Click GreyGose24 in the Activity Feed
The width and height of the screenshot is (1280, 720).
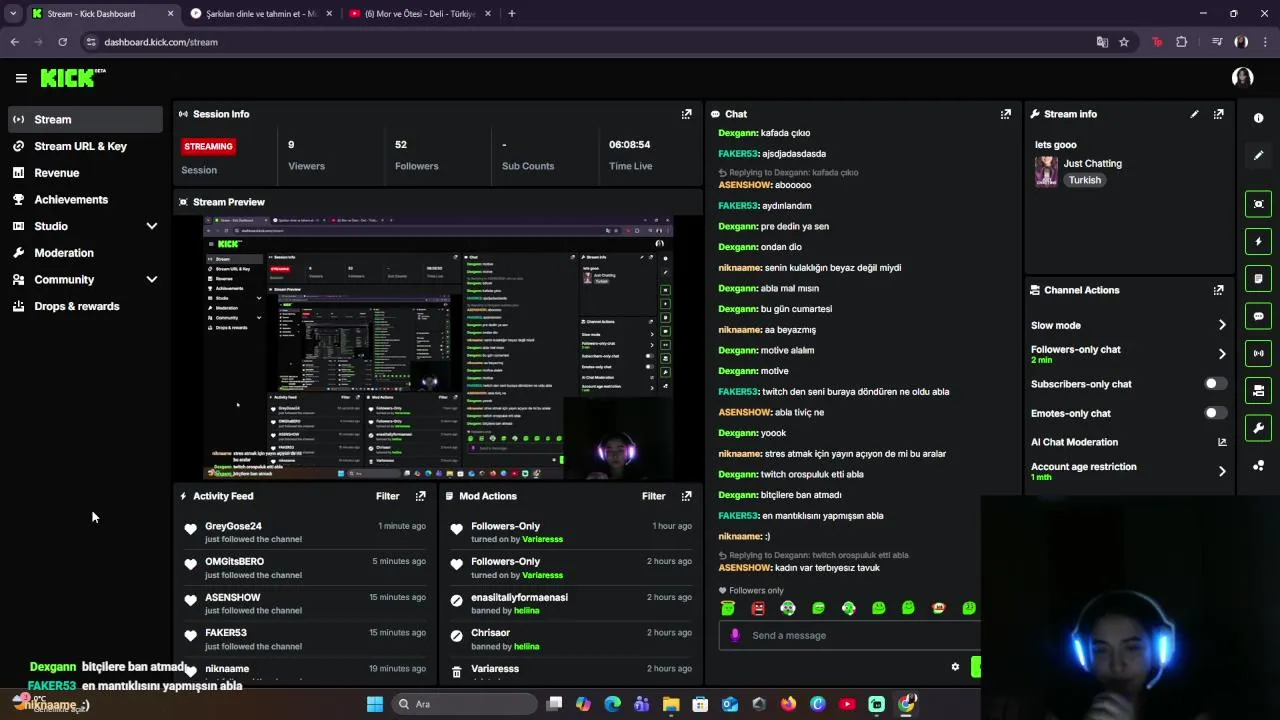(233, 526)
